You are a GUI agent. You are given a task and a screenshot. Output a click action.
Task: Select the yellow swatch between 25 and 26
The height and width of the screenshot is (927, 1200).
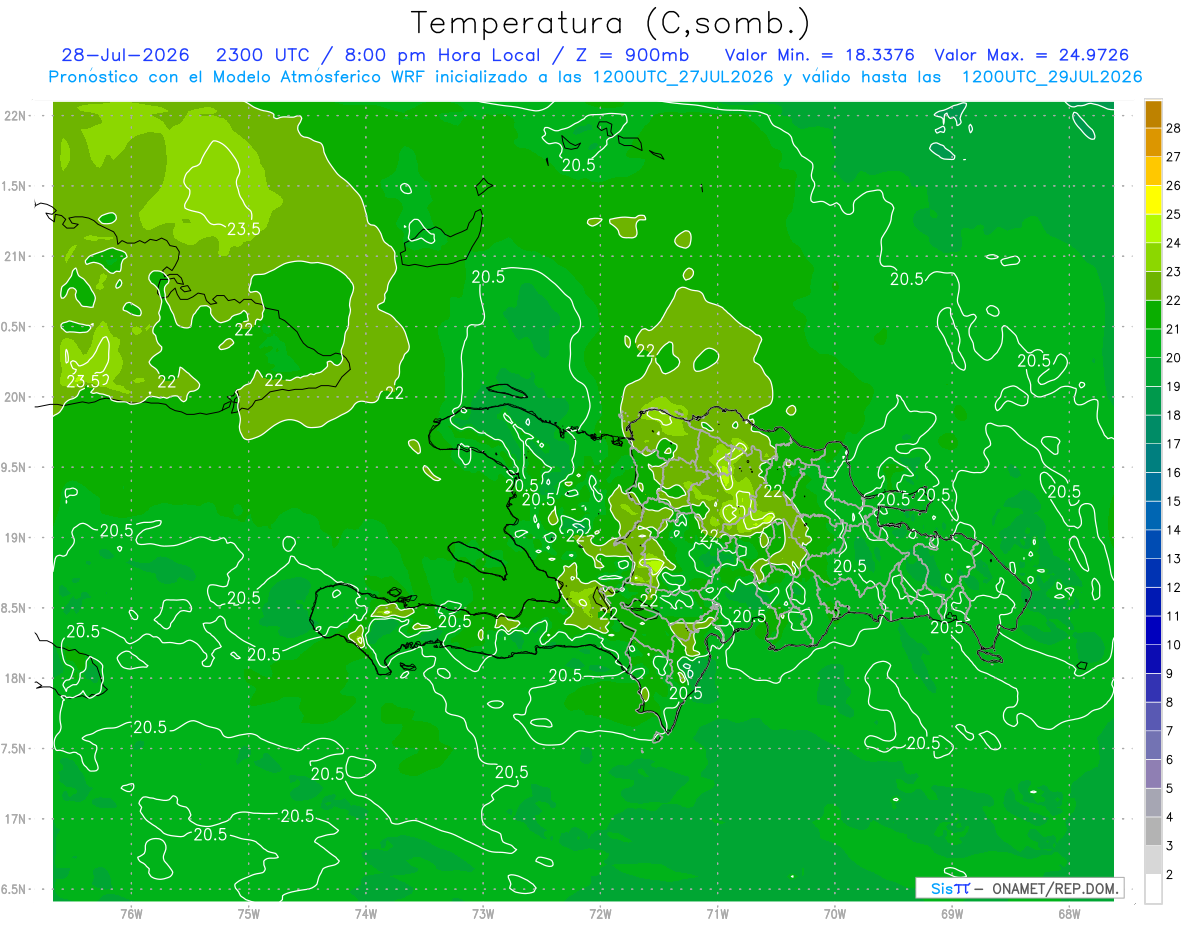[x=1153, y=200]
